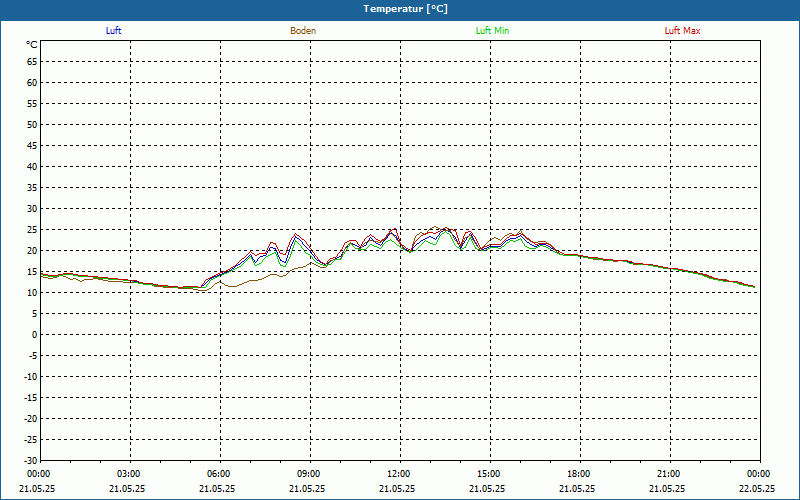Viewport: 800px width, 500px height.
Task: Click the 03:00 time axis label
Action: (128, 474)
